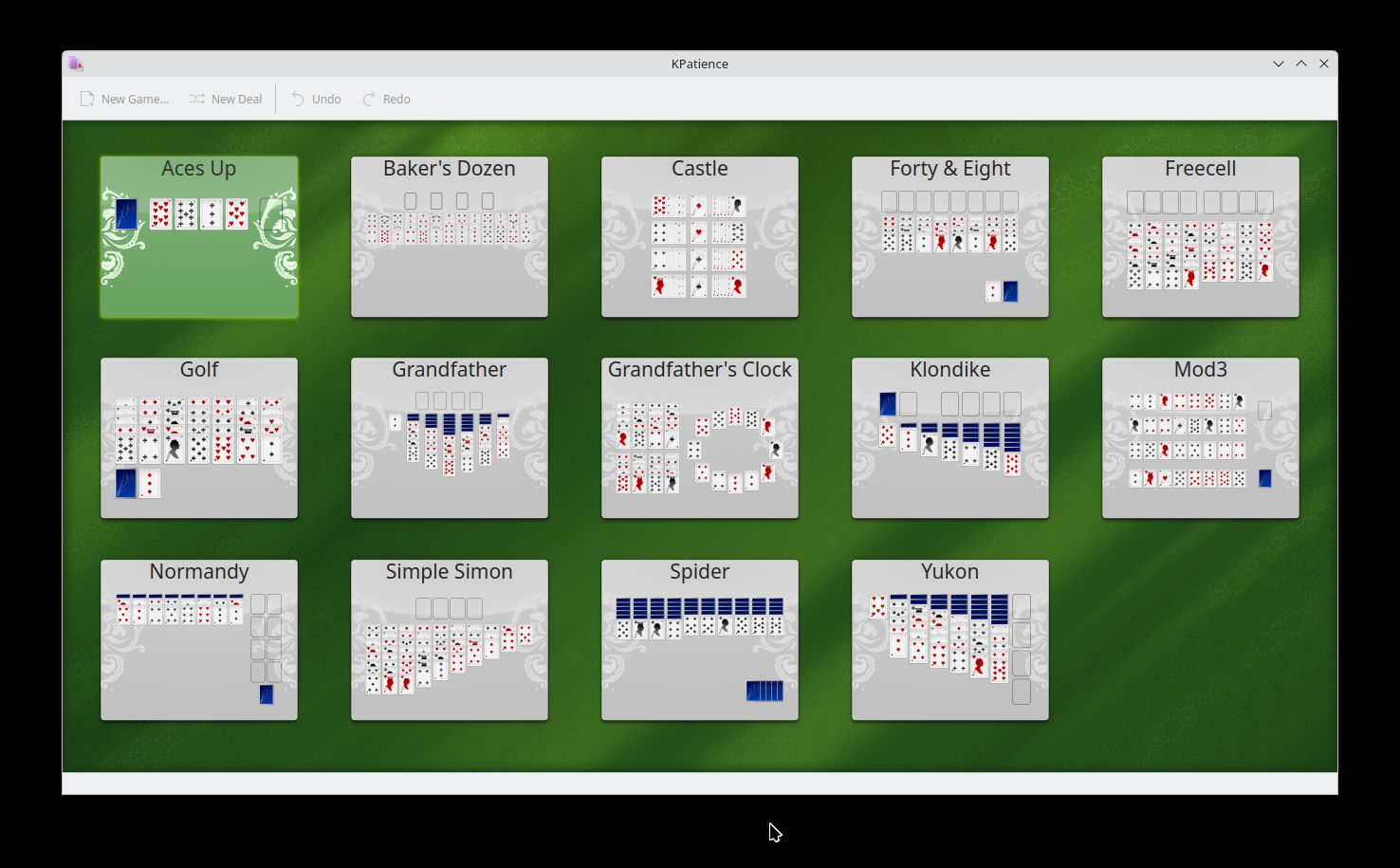
Task: Launch the Yukon game tile
Action: [950, 640]
